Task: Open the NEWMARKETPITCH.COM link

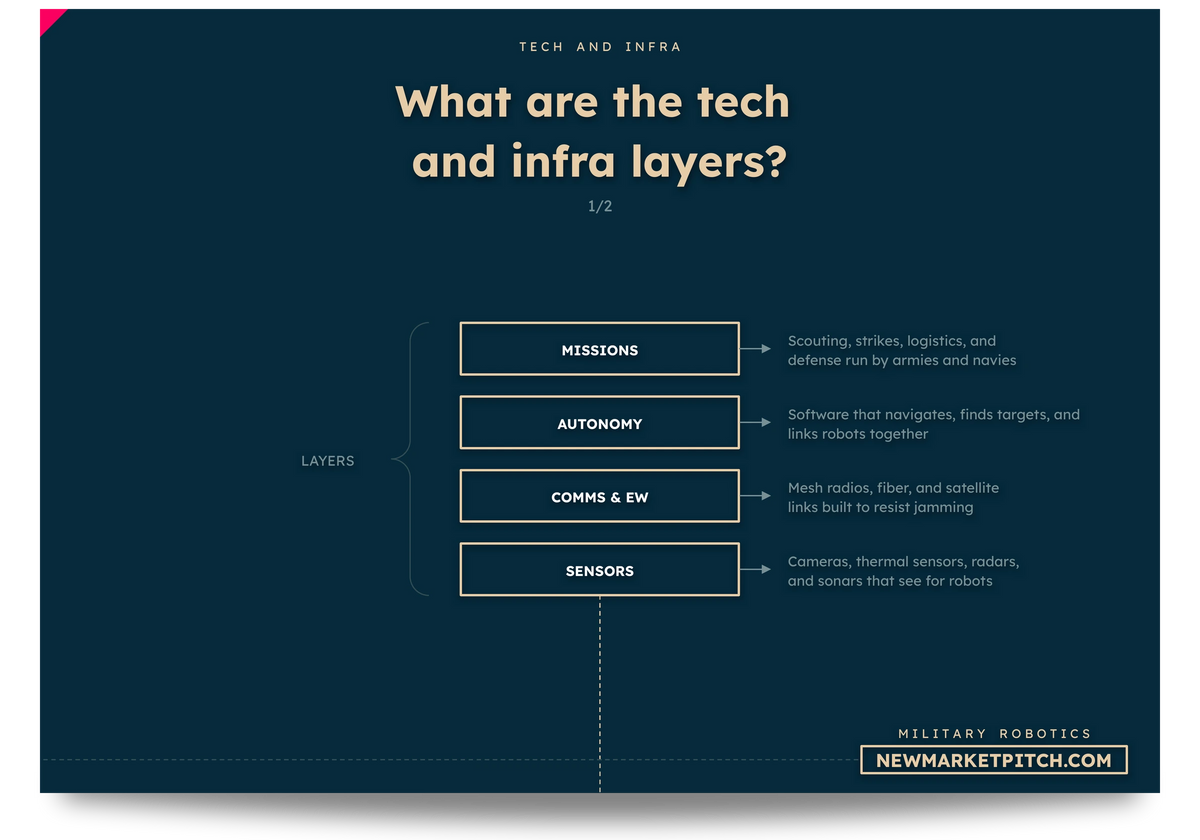Action: [993, 760]
